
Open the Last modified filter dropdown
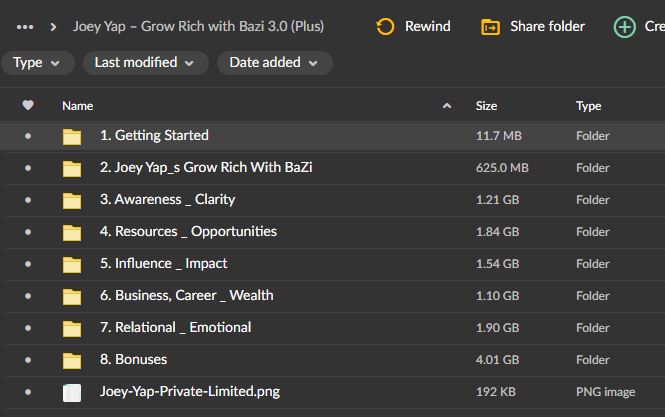(143, 63)
